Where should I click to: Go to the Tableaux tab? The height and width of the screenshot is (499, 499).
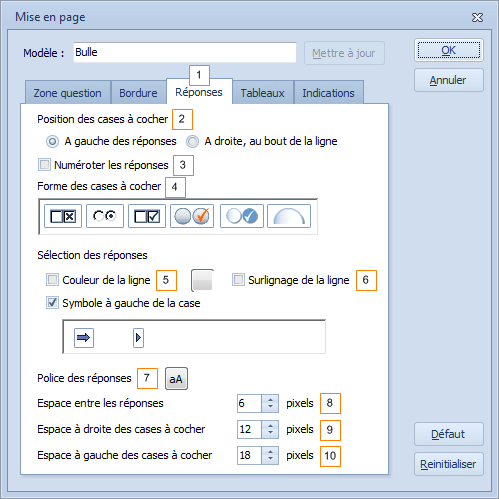[263, 93]
